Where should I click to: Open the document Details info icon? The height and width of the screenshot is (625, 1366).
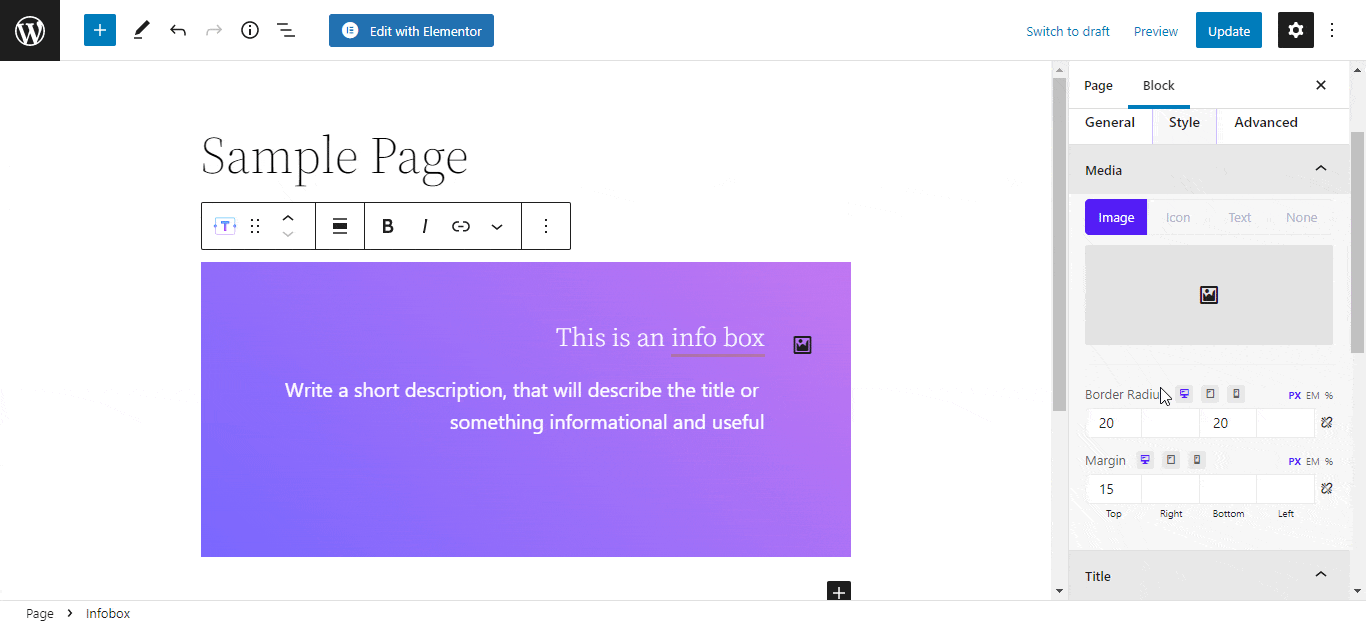point(250,30)
